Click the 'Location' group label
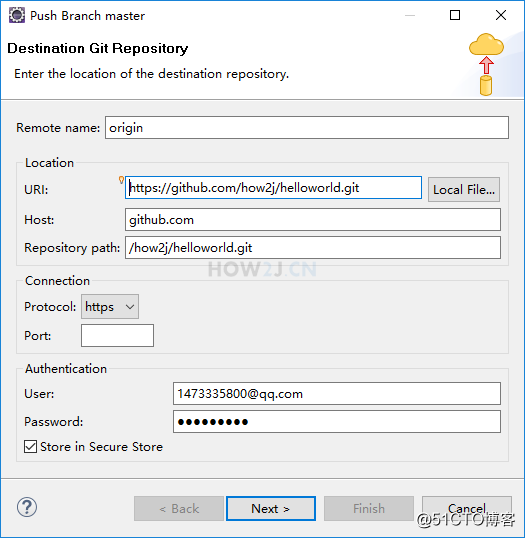This screenshot has width=525, height=538. [49, 163]
